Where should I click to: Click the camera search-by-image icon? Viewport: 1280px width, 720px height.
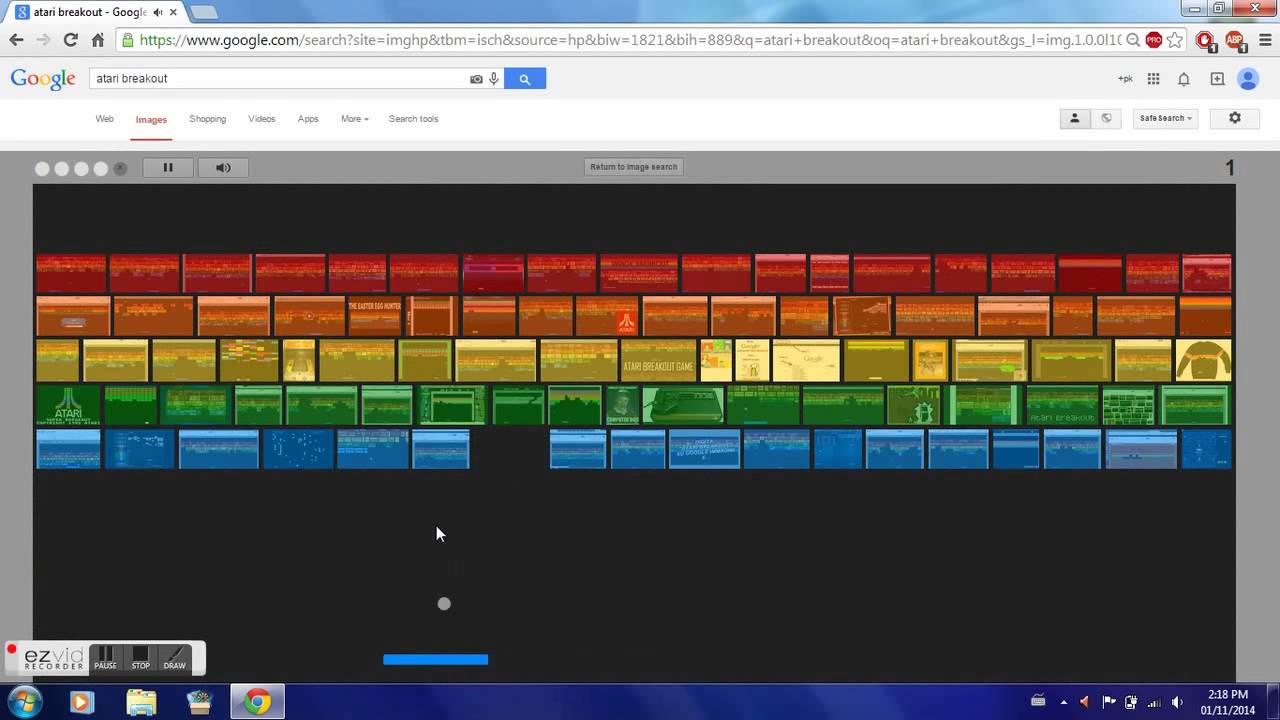tap(476, 79)
